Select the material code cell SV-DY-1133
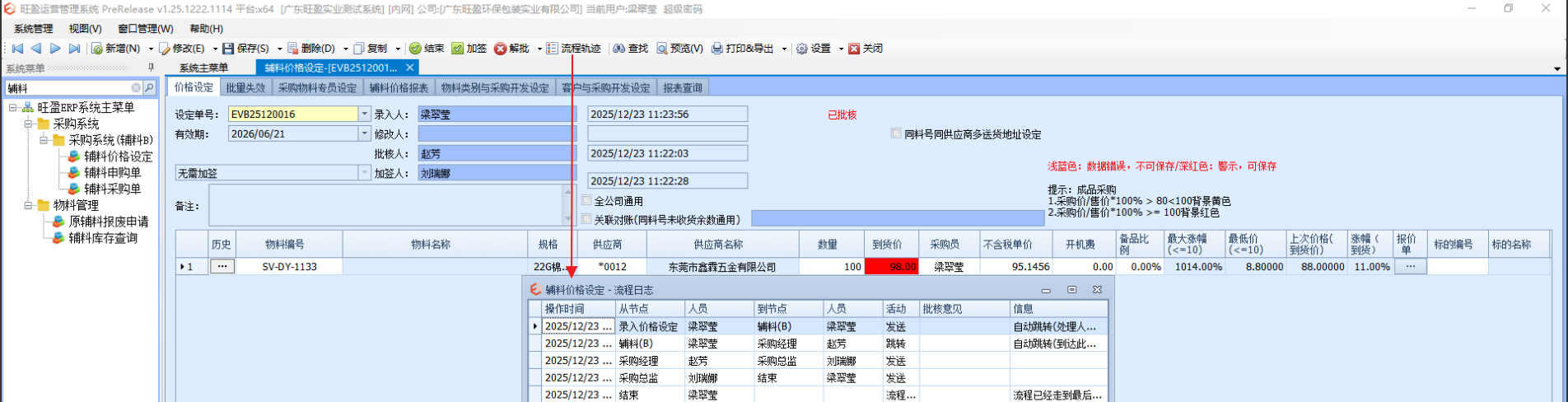 [x=289, y=266]
